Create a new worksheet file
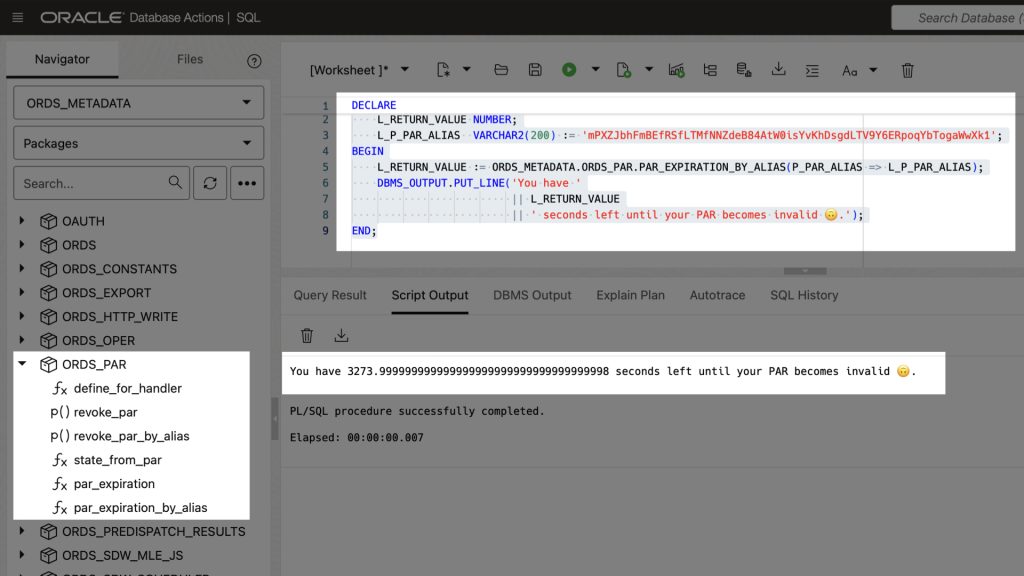1024x576 pixels. tap(443, 70)
